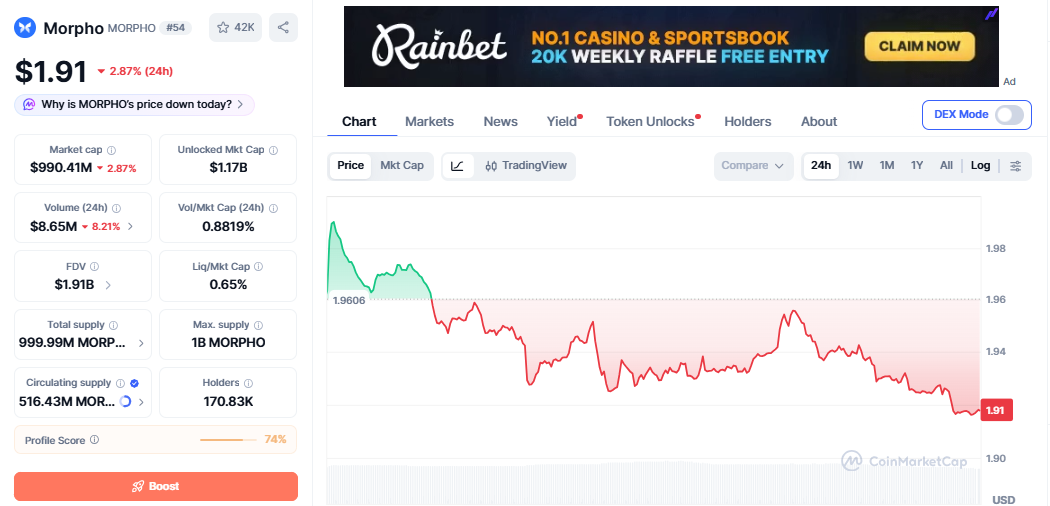Click the candlestick TradingView icon
The height and width of the screenshot is (506, 1050).
491,166
